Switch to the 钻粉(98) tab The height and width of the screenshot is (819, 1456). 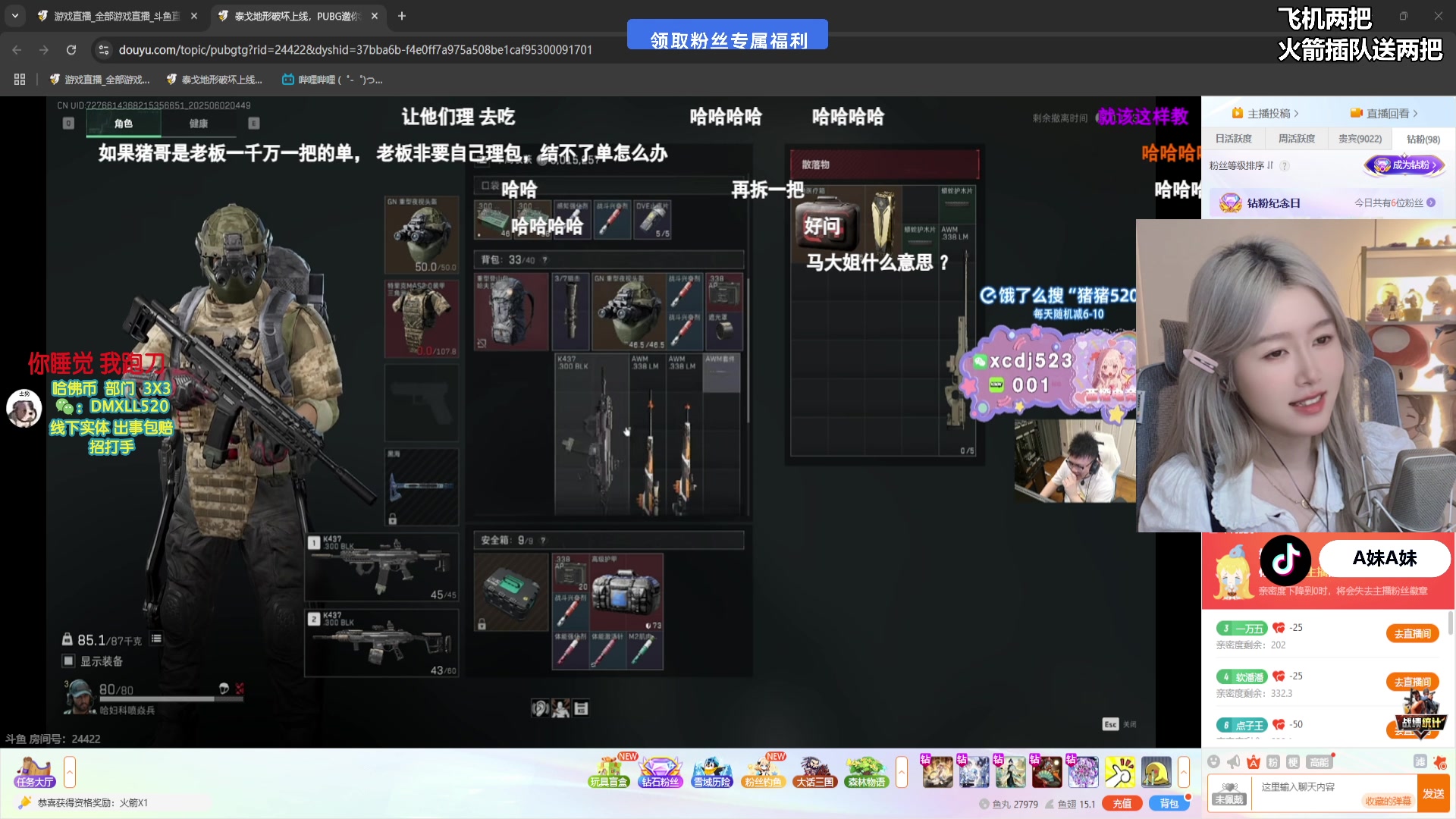(1423, 139)
